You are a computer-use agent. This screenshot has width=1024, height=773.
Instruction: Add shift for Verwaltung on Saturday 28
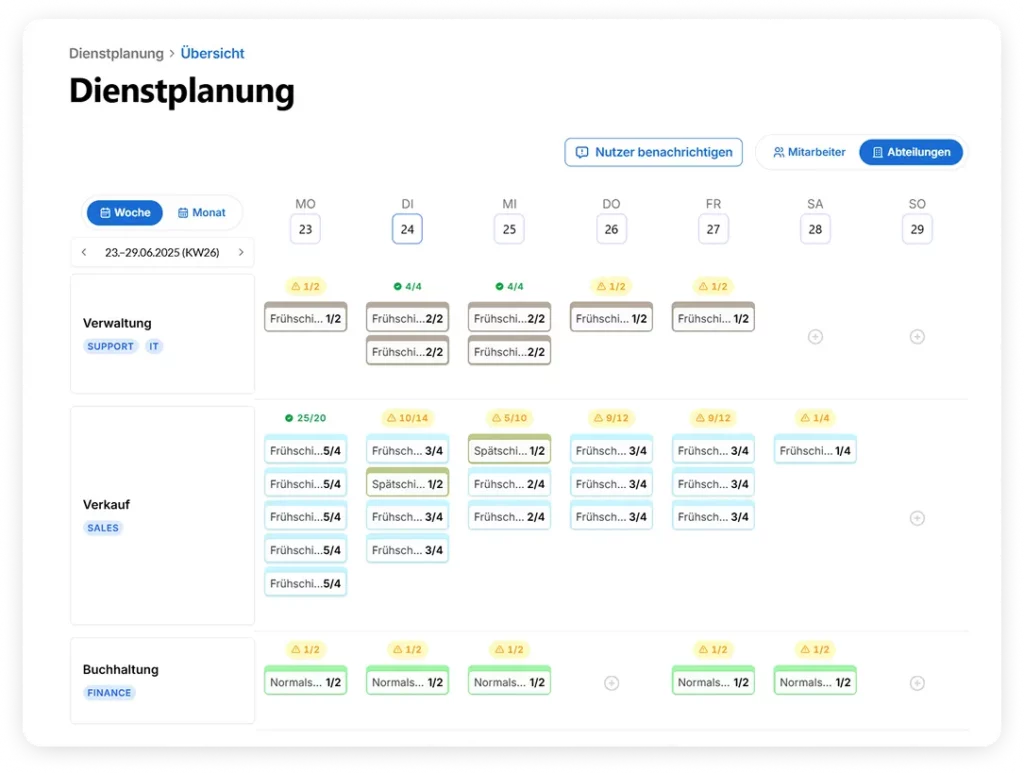[x=815, y=337]
